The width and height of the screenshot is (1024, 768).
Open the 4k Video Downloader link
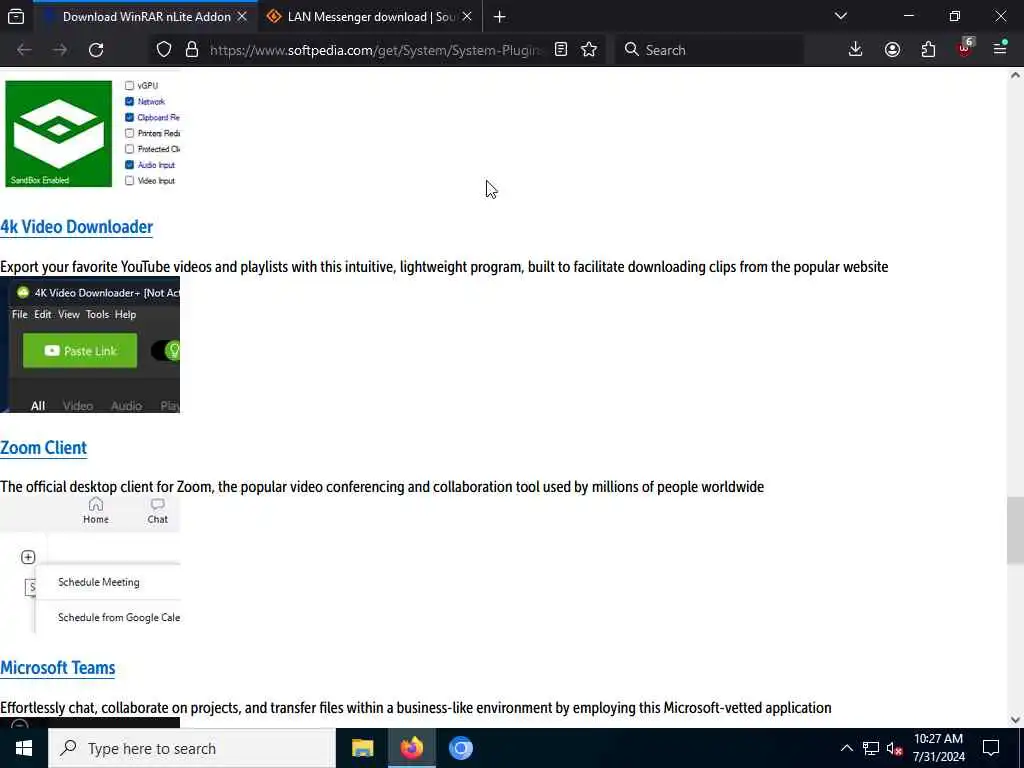[x=76, y=227]
